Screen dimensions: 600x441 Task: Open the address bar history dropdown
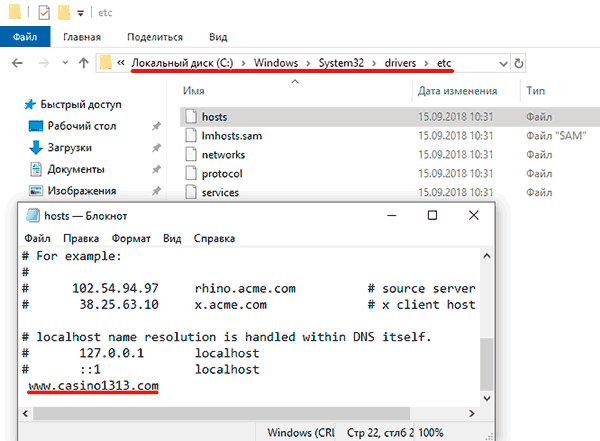point(504,64)
